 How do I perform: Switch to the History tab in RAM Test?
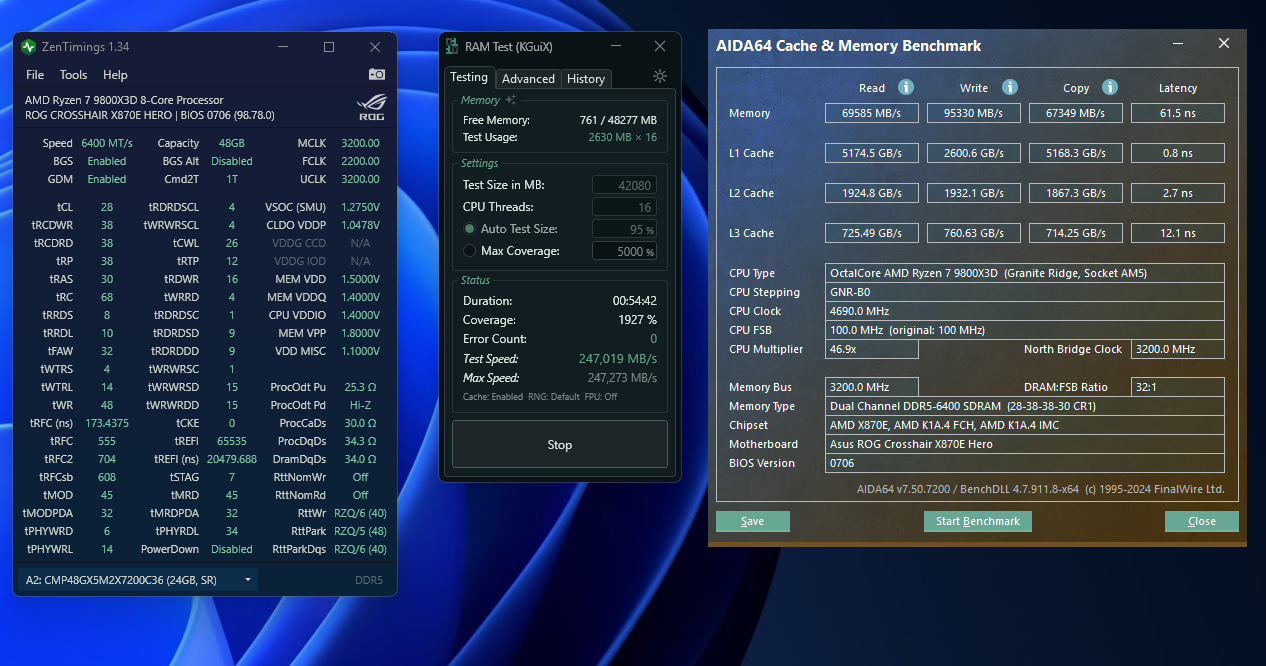tap(585, 79)
